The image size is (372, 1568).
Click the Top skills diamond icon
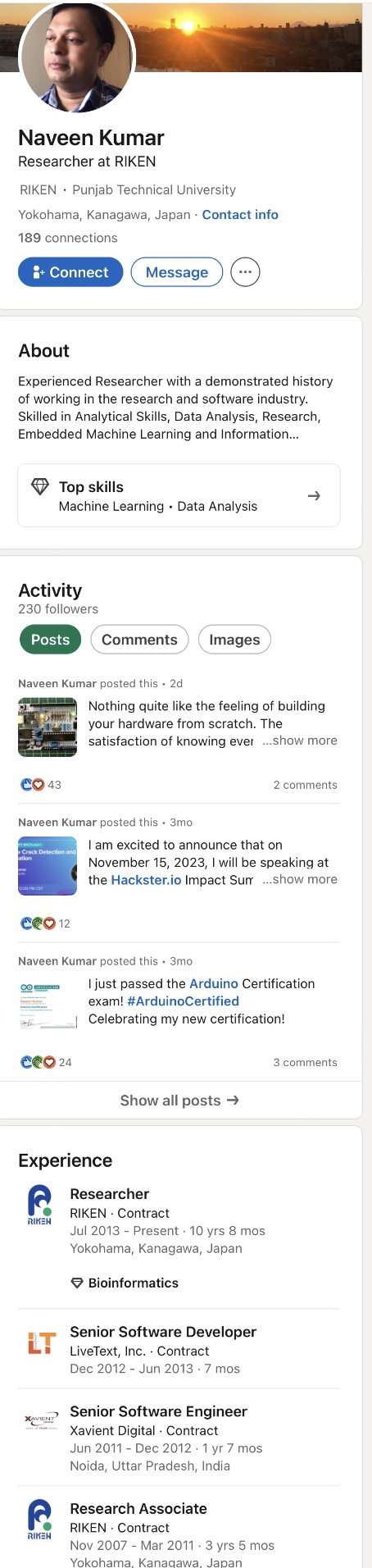click(x=39, y=487)
